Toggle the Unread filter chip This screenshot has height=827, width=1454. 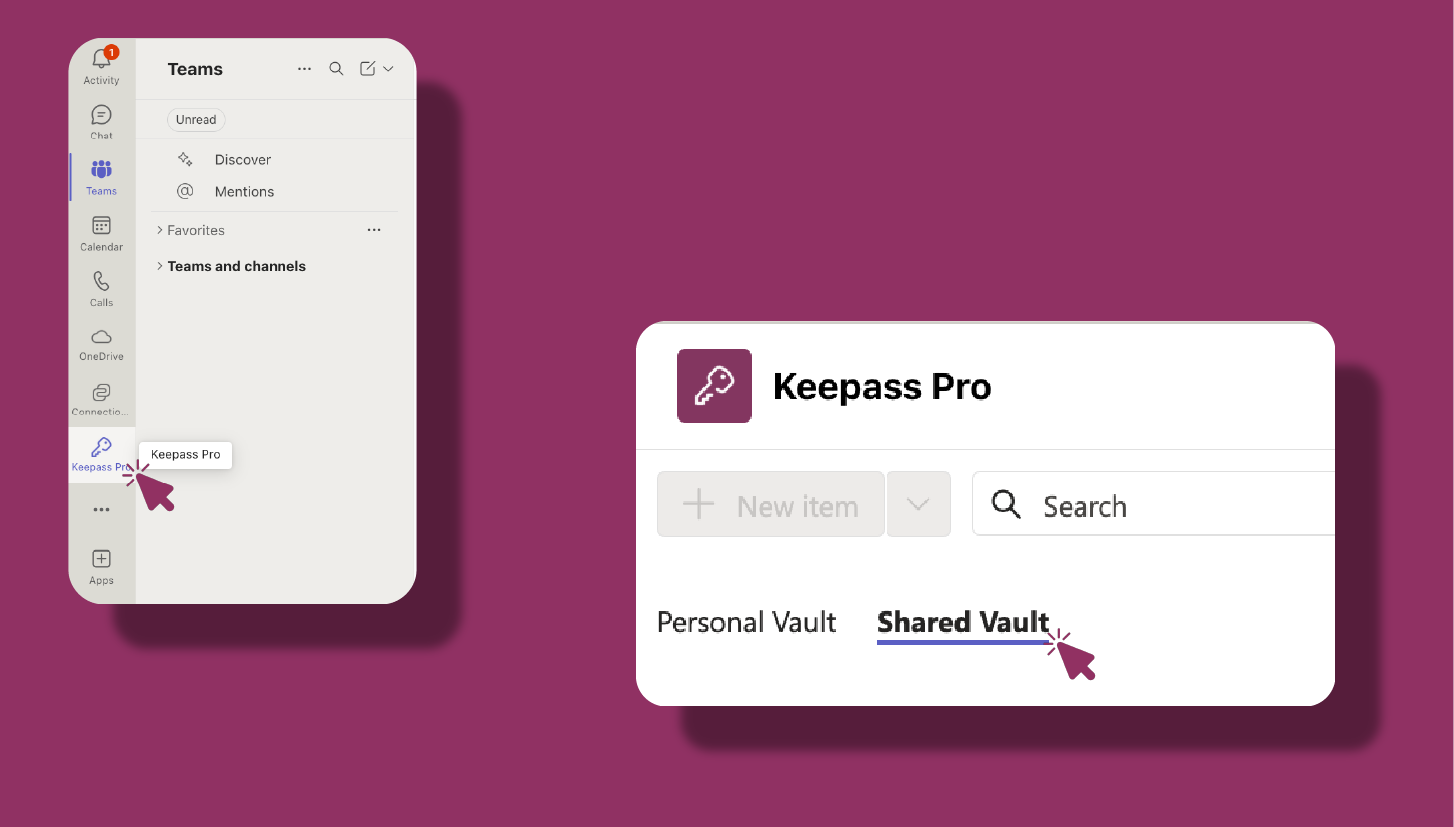tap(196, 120)
